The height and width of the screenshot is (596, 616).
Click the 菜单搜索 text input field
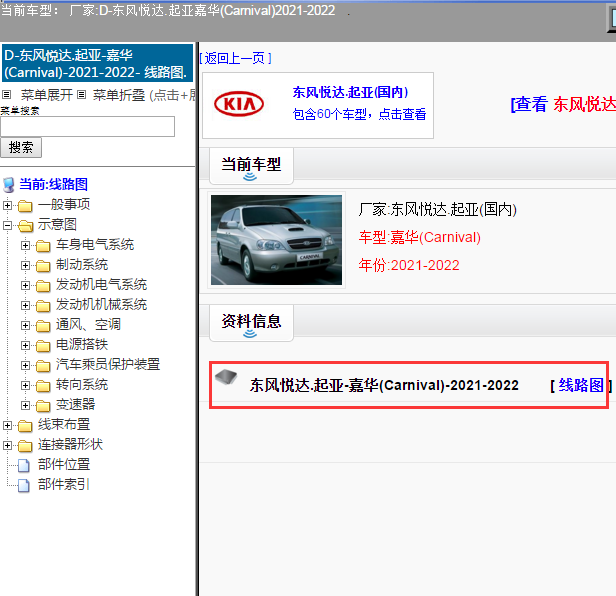[x=88, y=127]
